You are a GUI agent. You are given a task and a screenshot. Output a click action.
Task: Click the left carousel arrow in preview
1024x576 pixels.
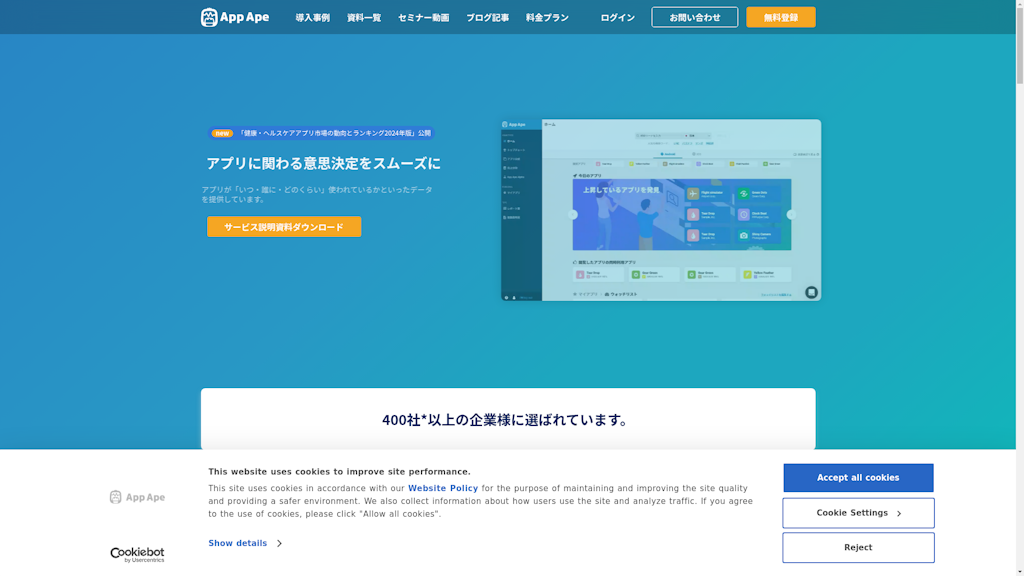pyautogui.click(x=573, y=214)
